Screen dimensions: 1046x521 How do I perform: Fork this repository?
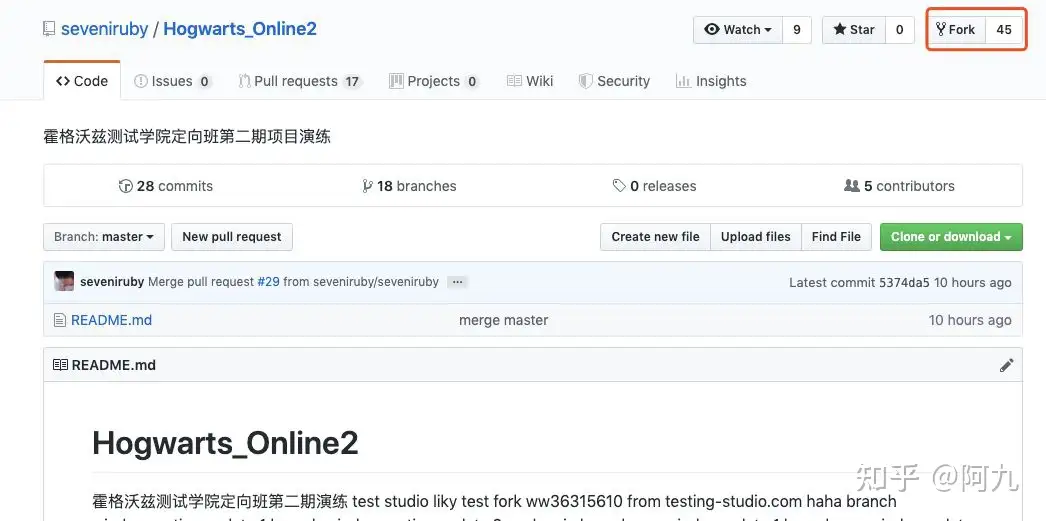coord(957,29)
